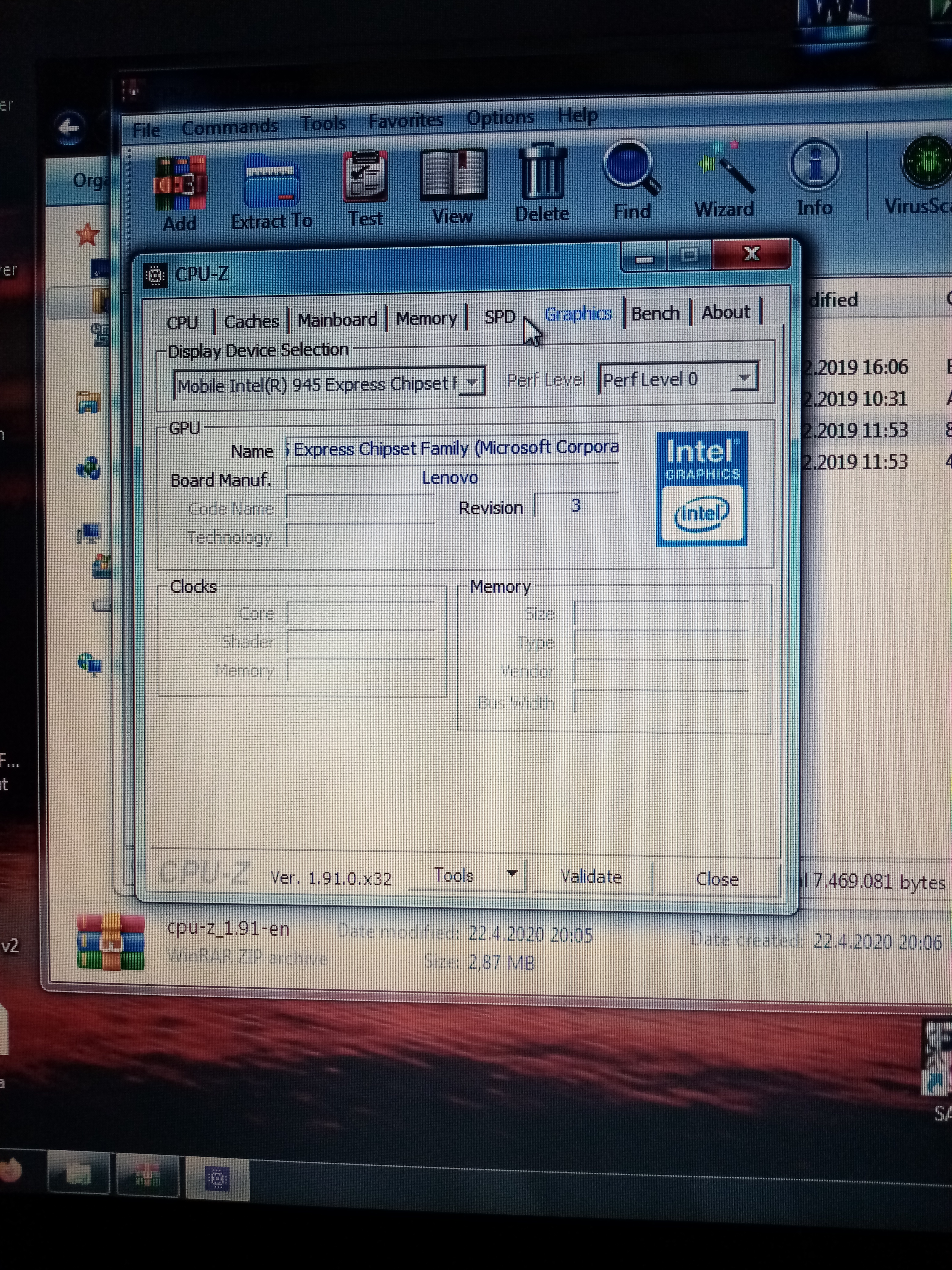Viewport: 952px width, 1270px height.
Task: Open WinRAR Tools menu
Action: click(324, 123)
